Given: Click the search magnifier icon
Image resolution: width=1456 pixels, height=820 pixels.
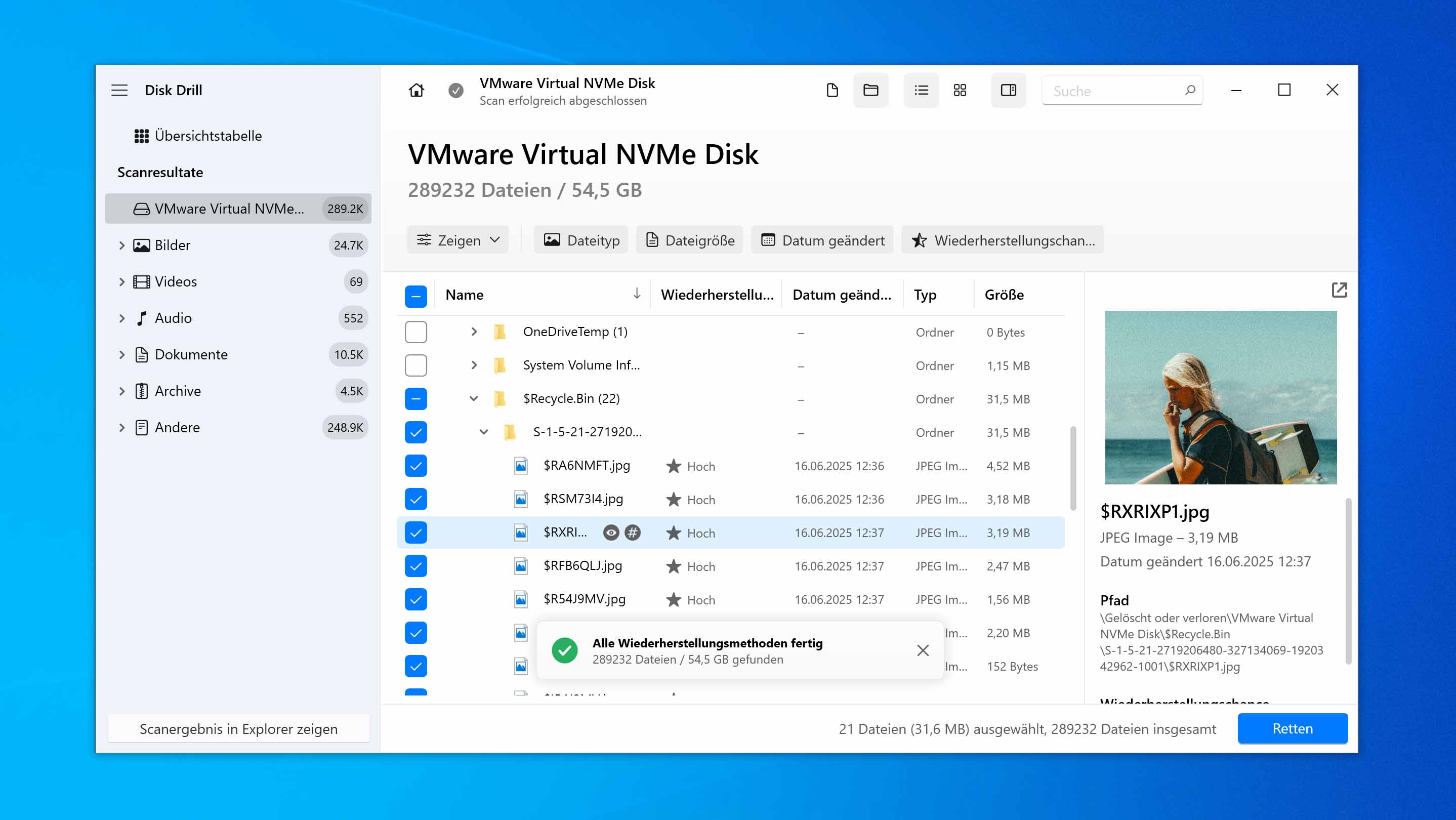Looking at the screenshot, I should pos(1190,91).
